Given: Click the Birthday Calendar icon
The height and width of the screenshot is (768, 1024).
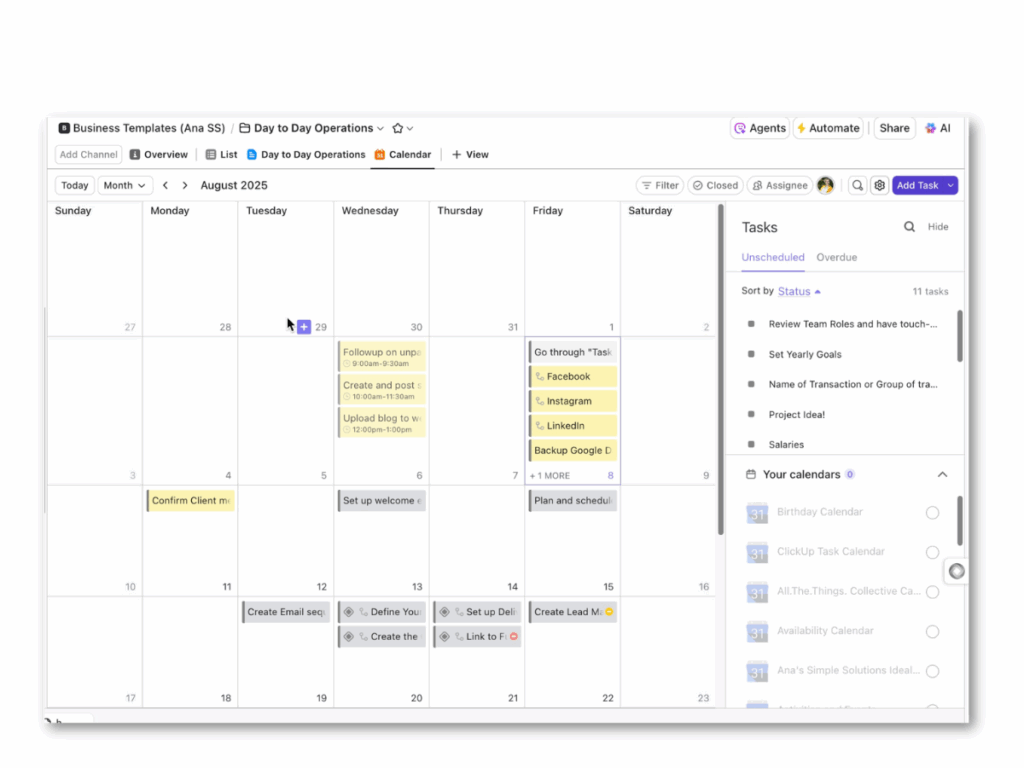Looking at the screenshot, I should click(x=757, y=513).
